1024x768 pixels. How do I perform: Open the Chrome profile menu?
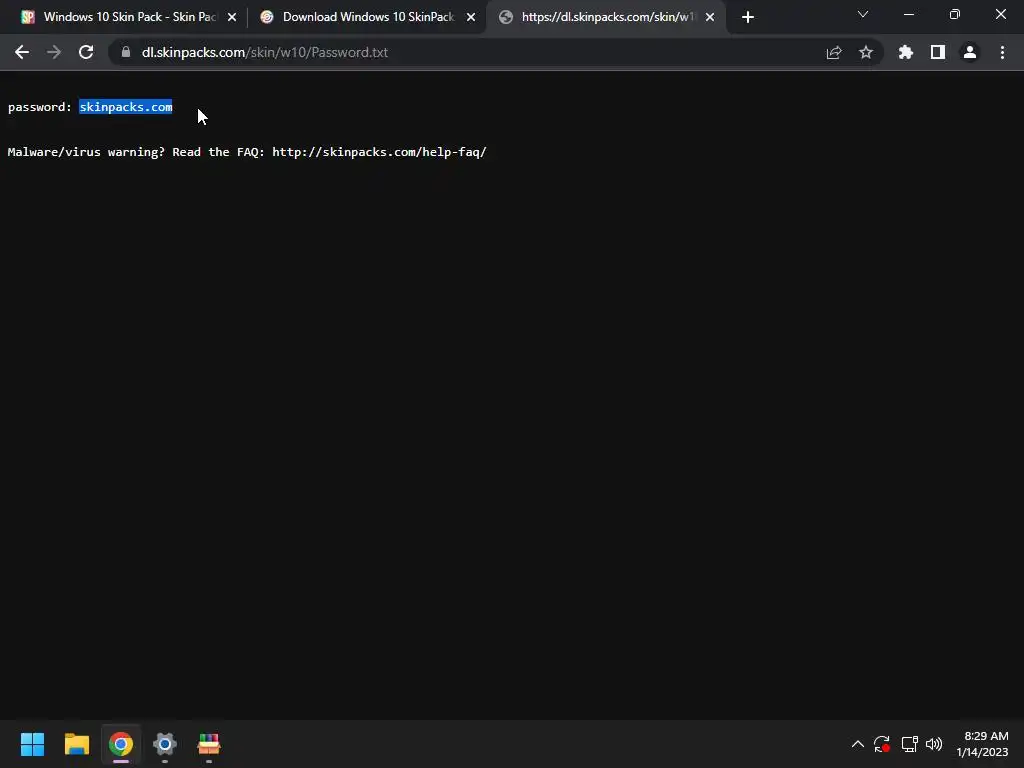click(x=970, y=52)
